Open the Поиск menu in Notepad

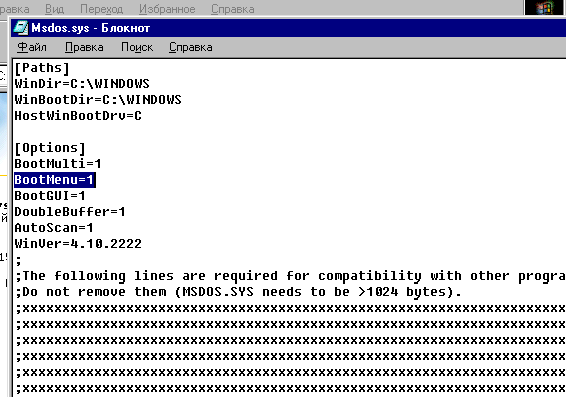click(137, 47)
